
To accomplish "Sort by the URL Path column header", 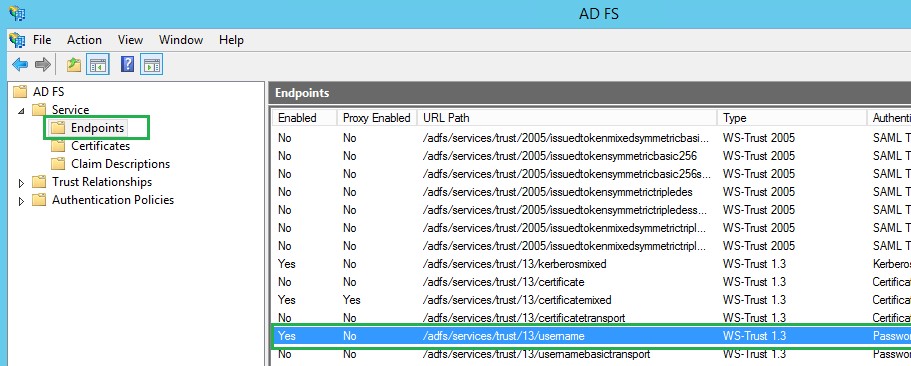I will coord(567,118).
